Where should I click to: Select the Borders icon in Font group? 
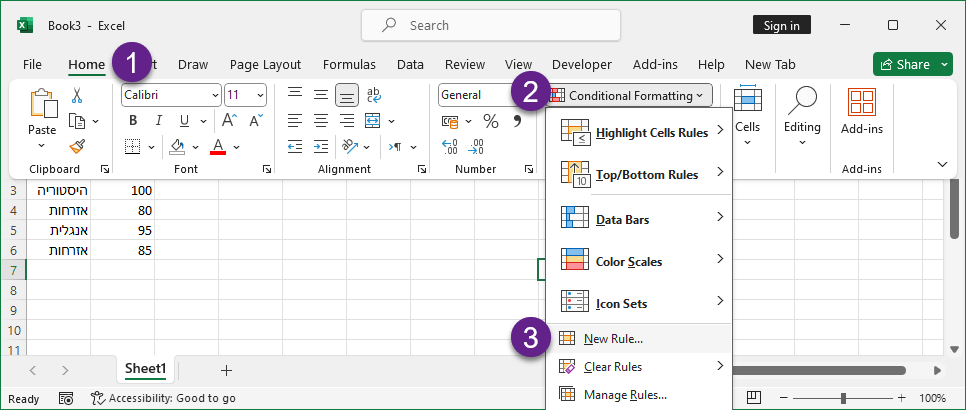click(133, 146)
